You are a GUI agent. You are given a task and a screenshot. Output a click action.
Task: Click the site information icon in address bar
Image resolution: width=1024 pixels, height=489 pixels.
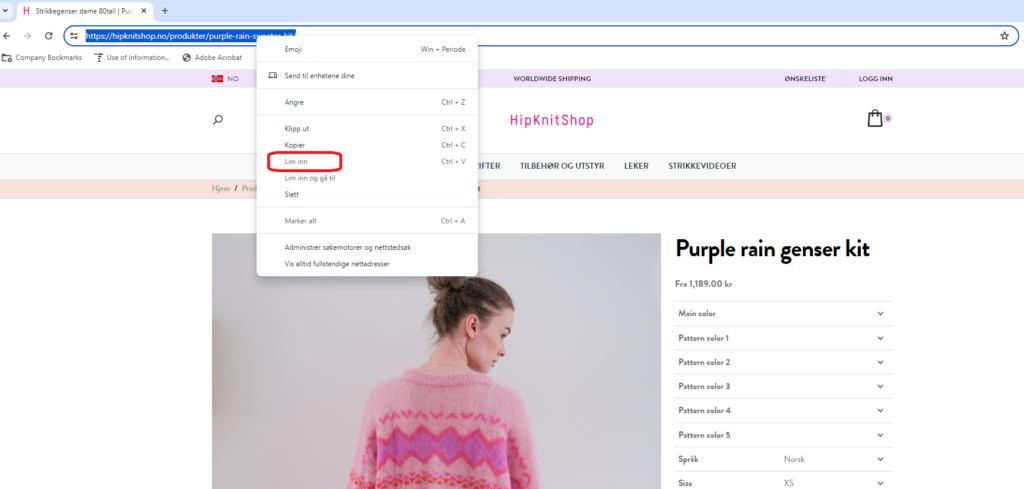pyautogui.click(x=74, y=35)
